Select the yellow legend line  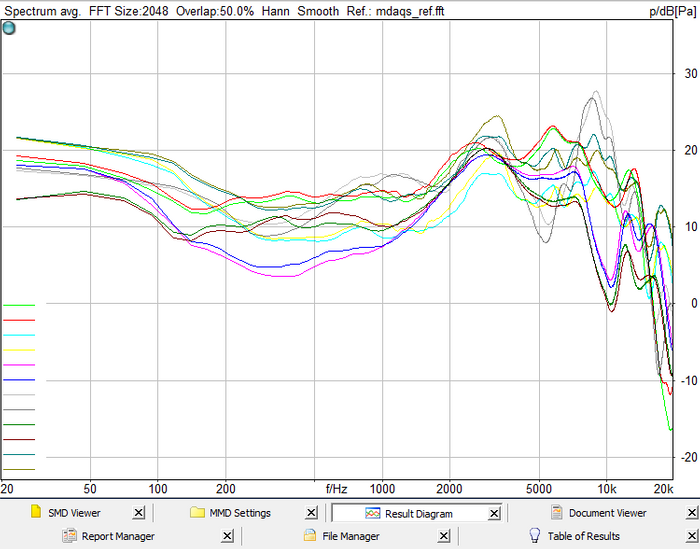[x=19, y=350]
